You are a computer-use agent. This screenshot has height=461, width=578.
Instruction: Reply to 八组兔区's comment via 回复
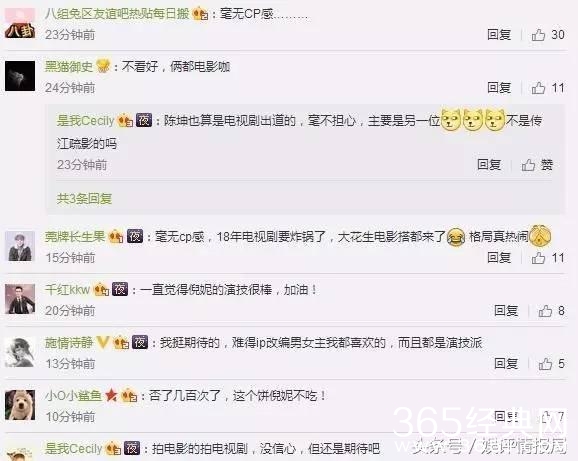(499, 35)
